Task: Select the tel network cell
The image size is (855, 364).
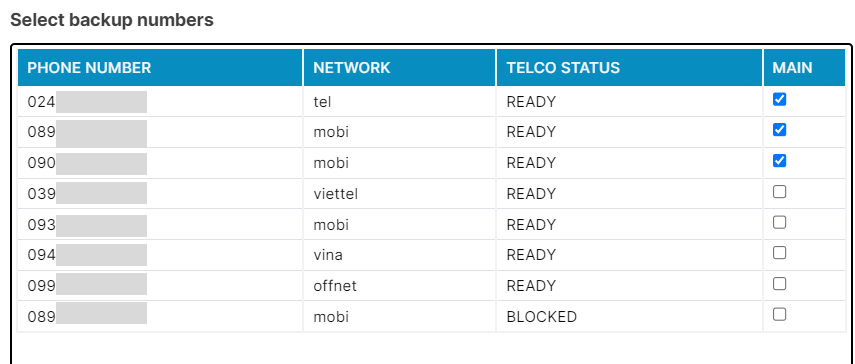Action: (x=400, y=102)
